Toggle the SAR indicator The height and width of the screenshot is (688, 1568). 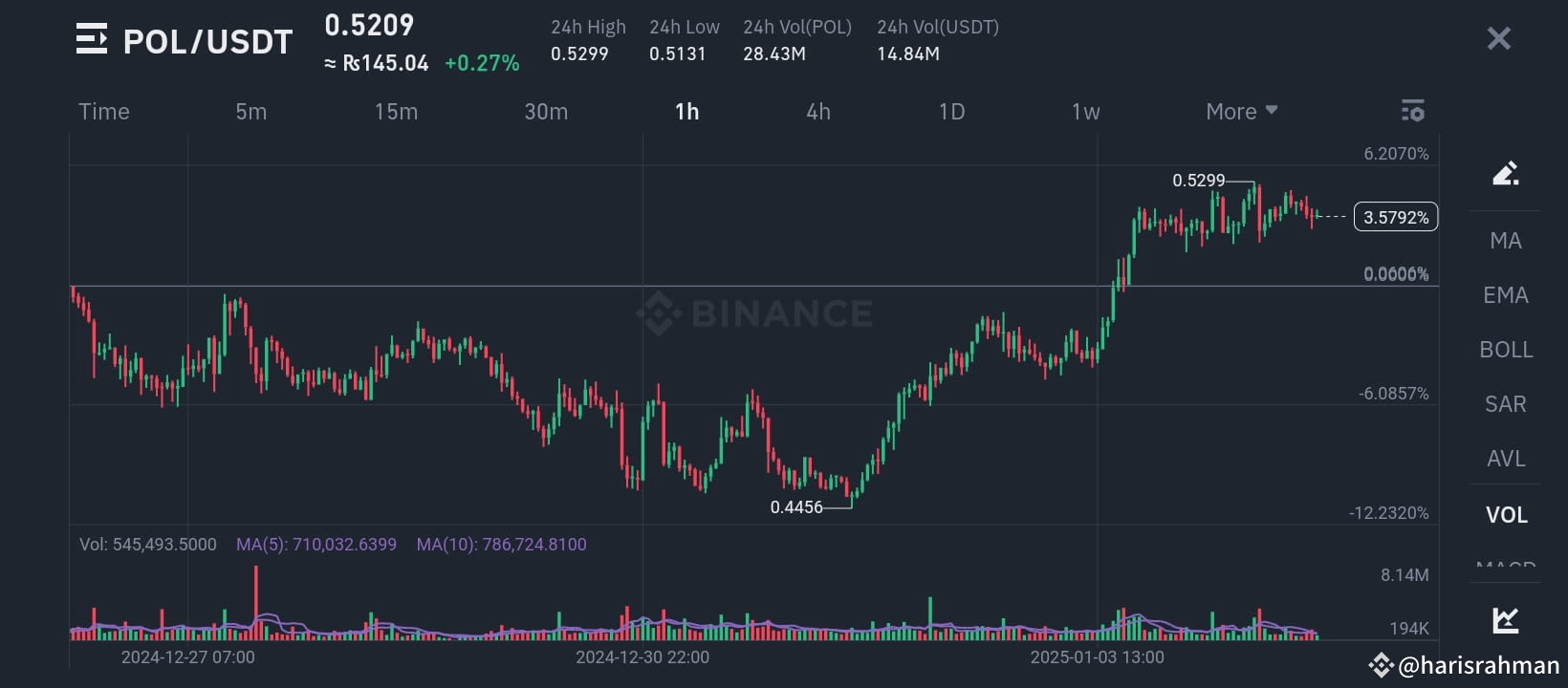coord(1504,404)
